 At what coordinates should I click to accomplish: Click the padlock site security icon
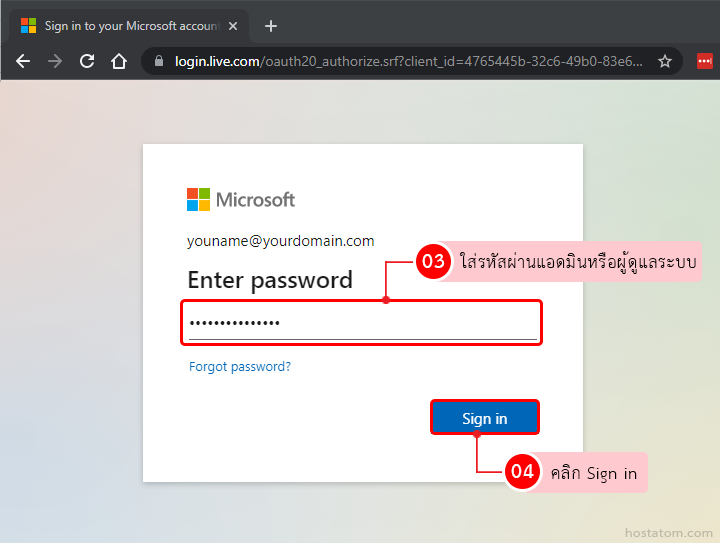[x=158, y=61]
